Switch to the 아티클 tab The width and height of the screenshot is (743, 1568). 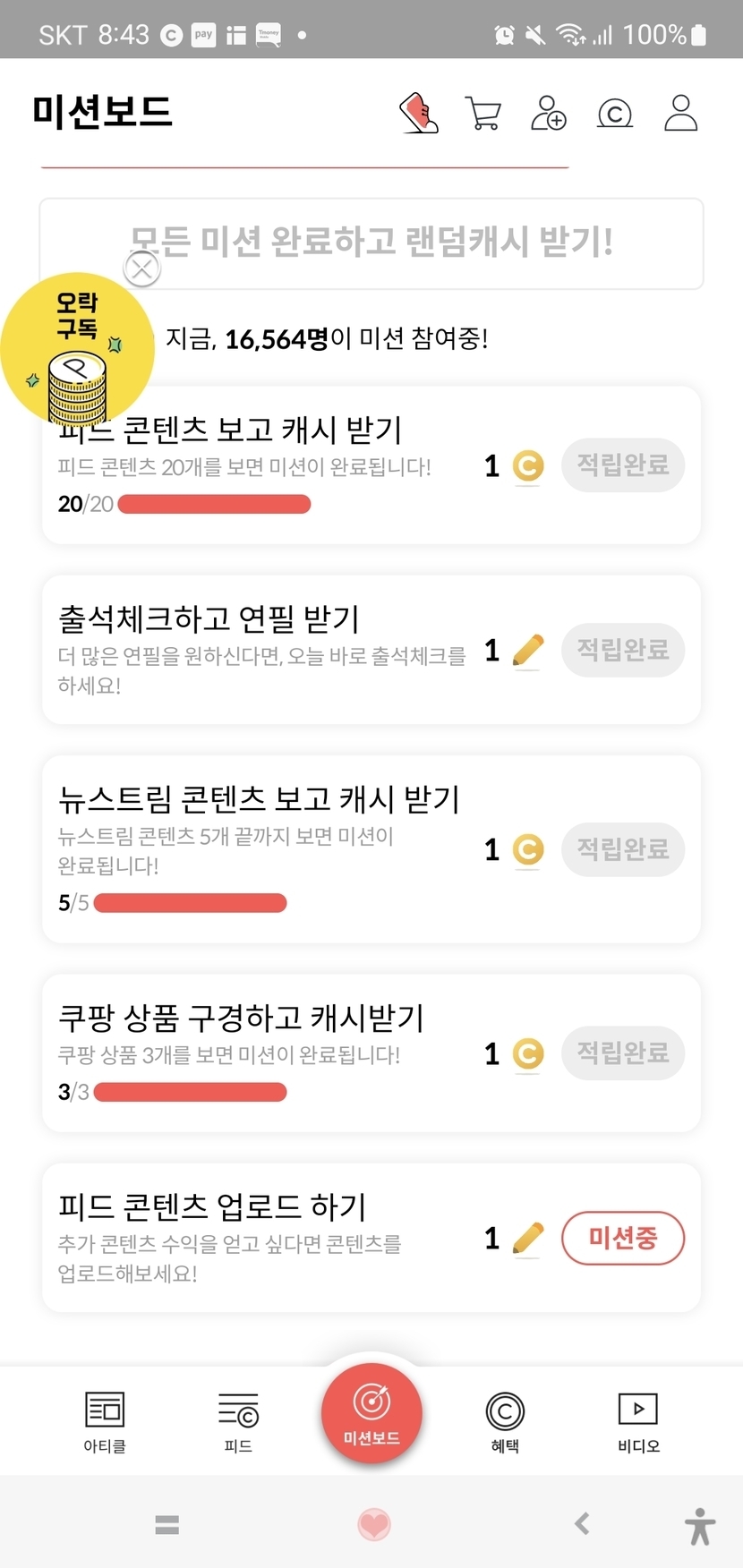point(105,1421)
